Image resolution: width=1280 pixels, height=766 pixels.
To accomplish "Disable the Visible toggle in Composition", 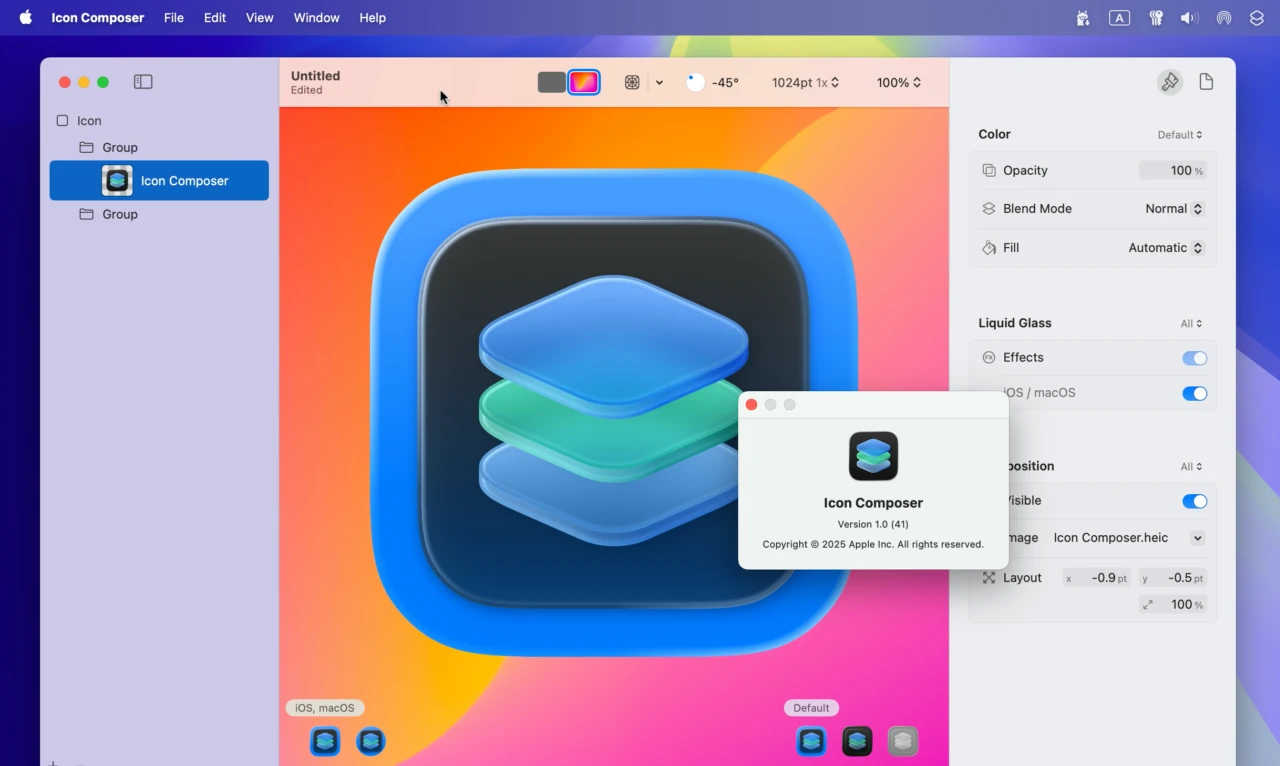I will (1194, 501).
